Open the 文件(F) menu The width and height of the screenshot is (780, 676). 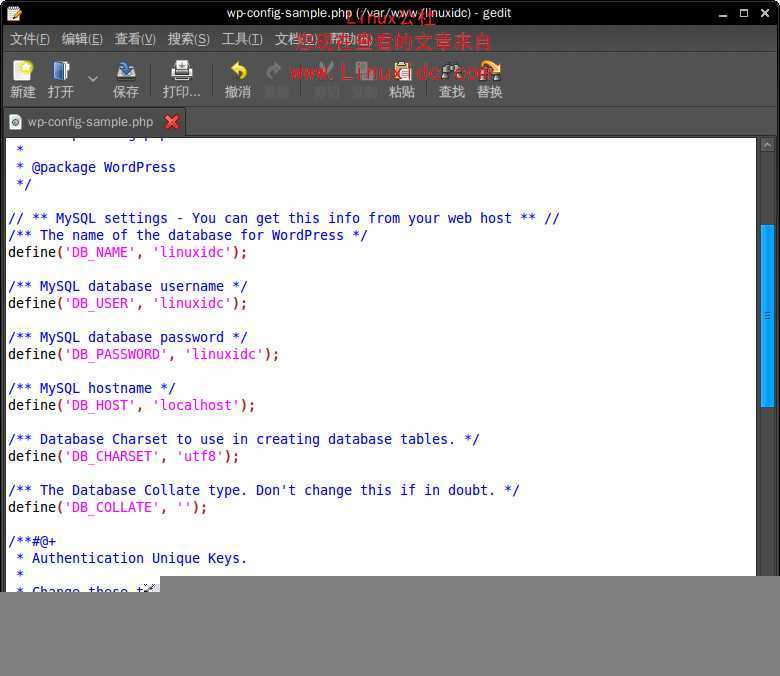pyautogui.click(x=30, y=39)
